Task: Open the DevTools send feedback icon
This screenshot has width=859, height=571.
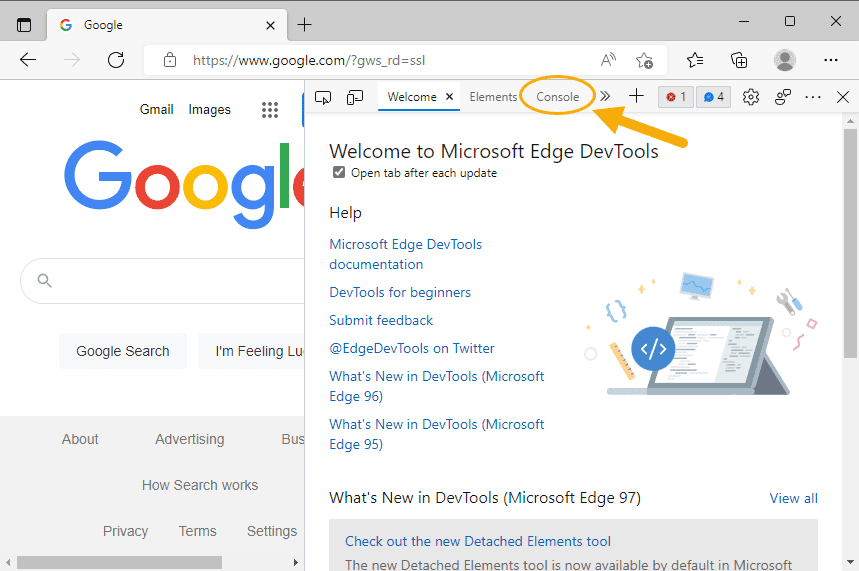Action: [782, 97]
